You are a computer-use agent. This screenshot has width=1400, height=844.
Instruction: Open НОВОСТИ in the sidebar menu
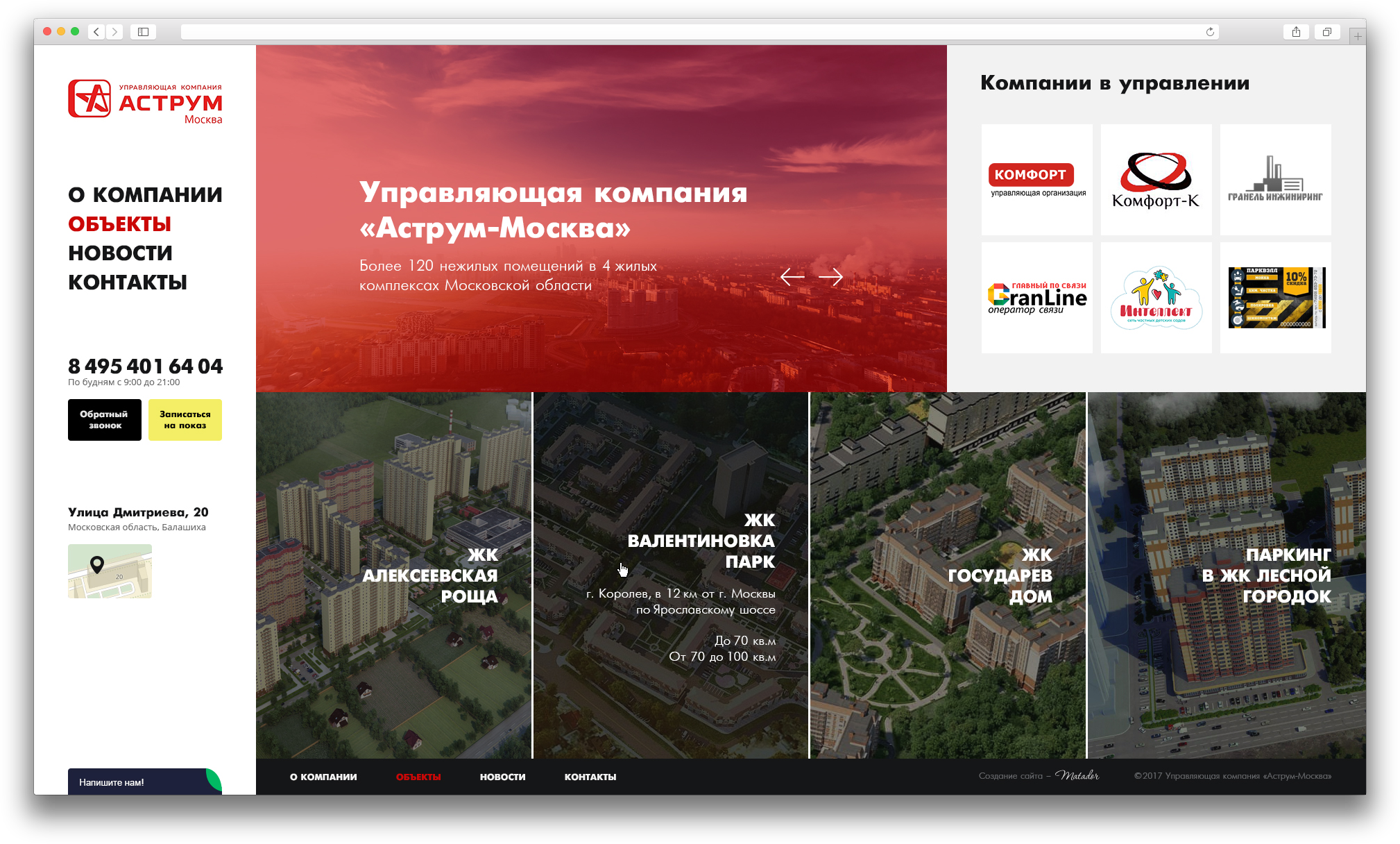click(x=120, y=253)
